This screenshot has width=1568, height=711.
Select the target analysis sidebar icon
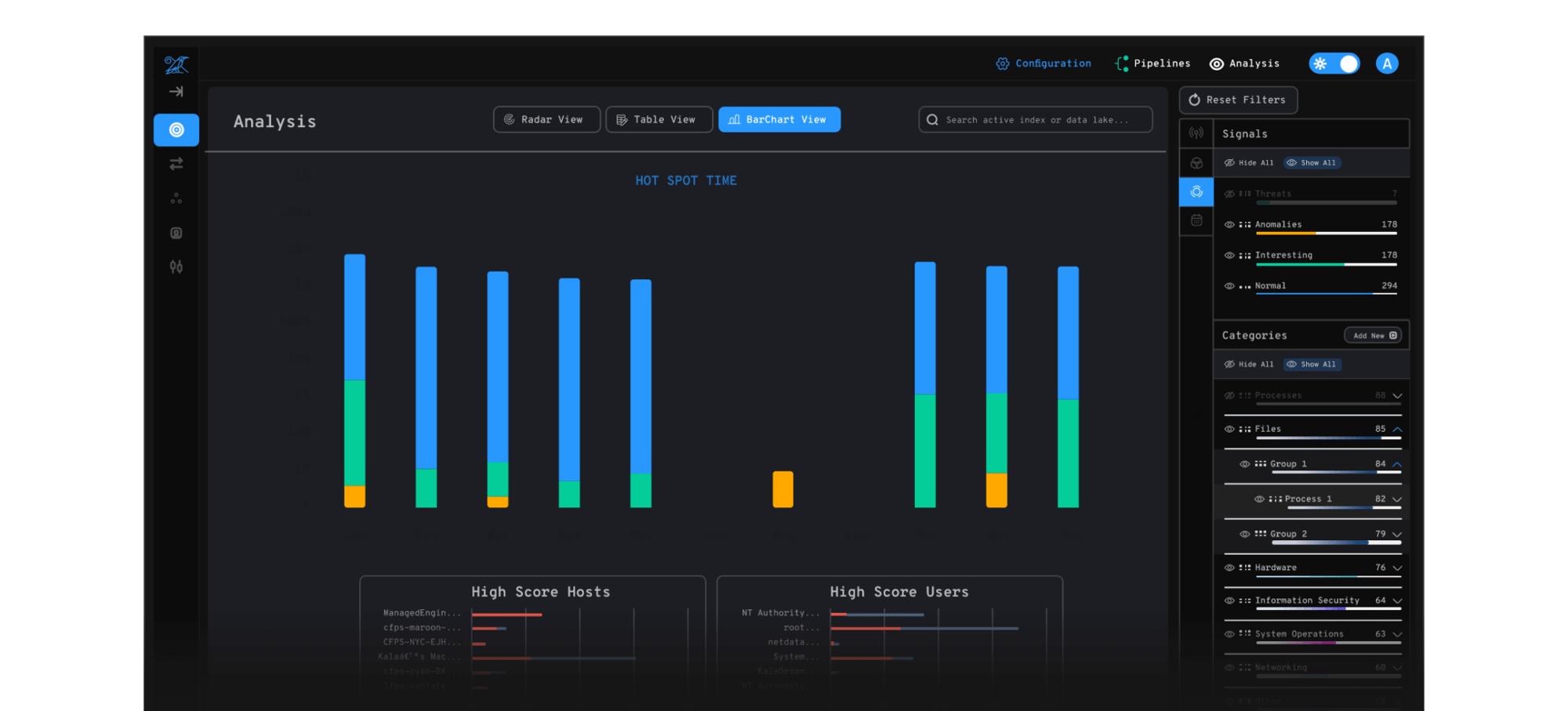click(176, 130)
